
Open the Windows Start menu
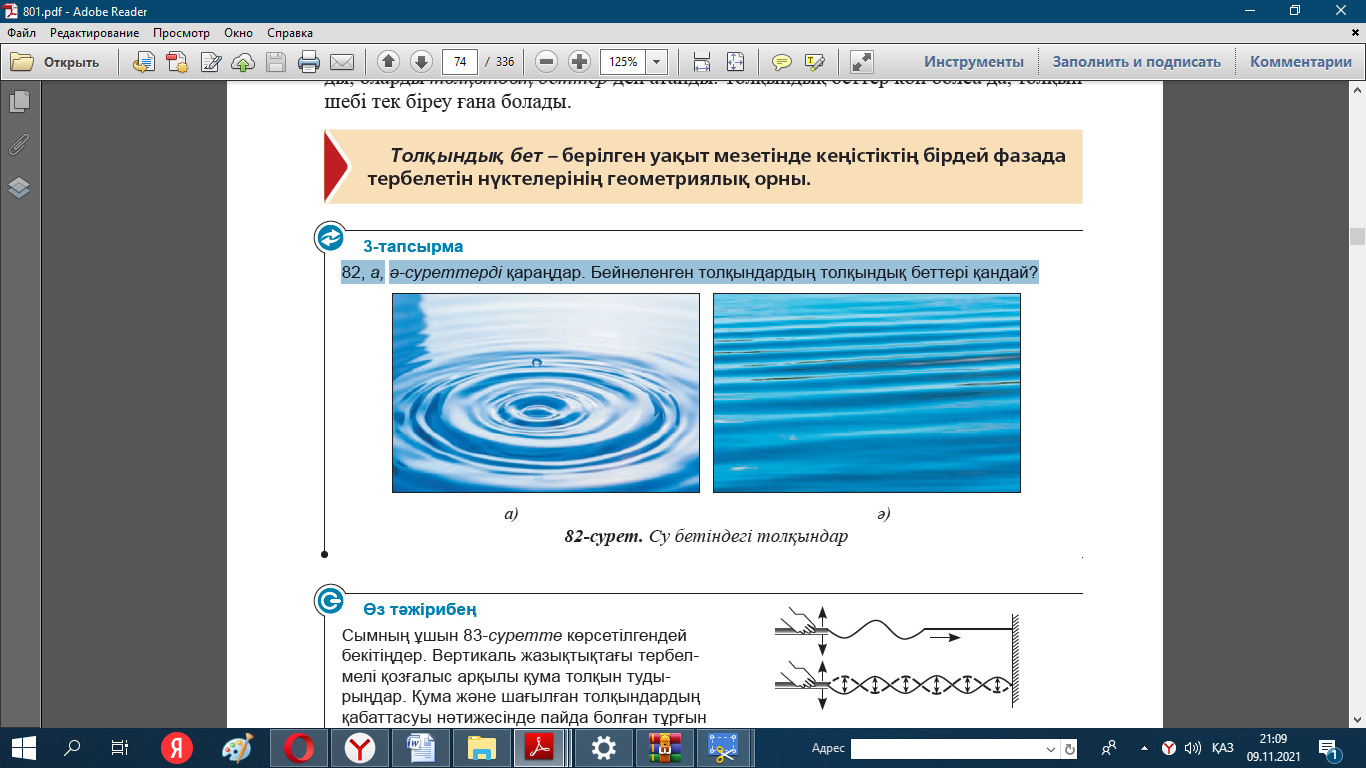(24, 748)
